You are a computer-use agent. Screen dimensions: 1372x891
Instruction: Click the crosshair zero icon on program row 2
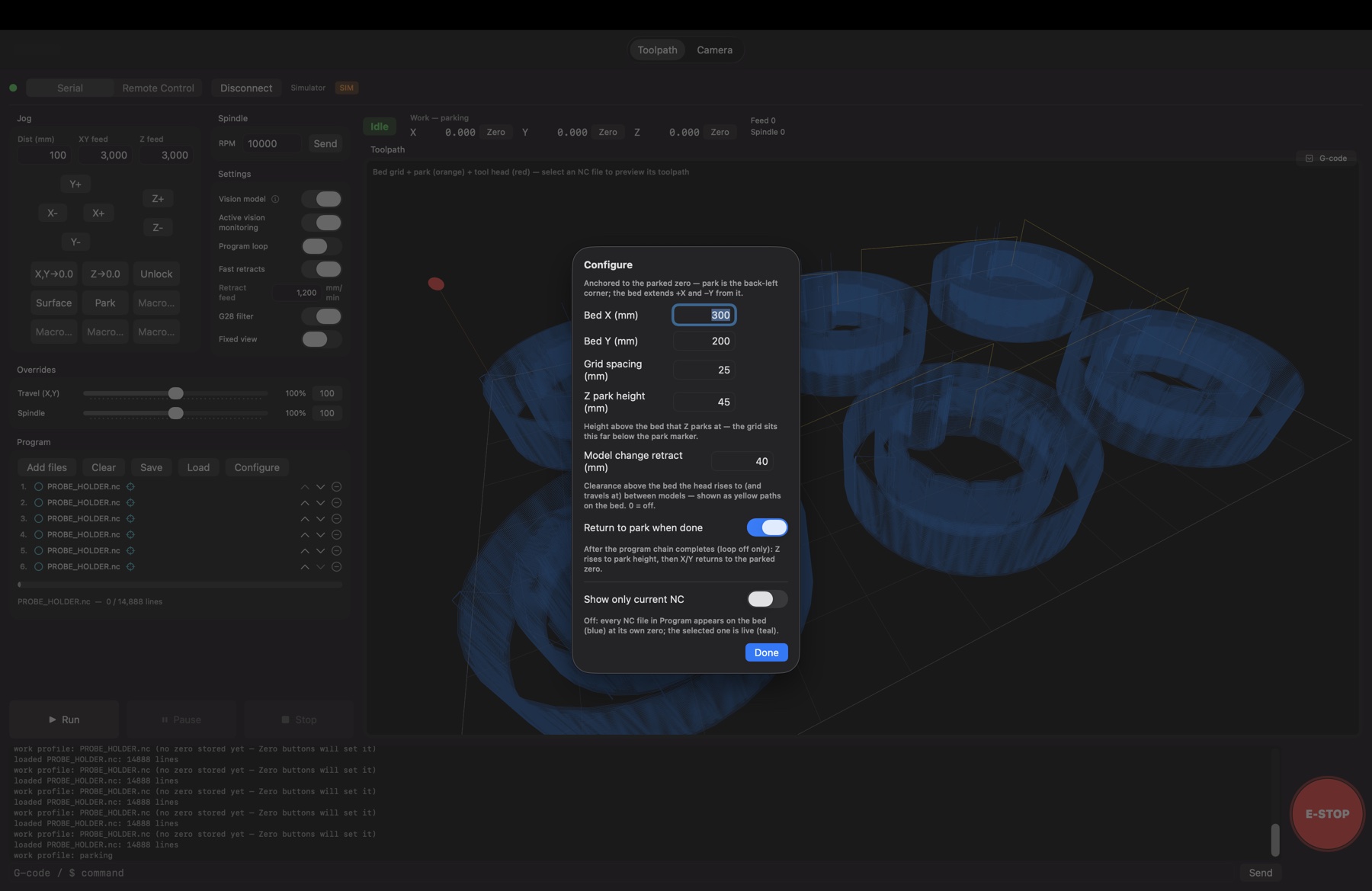(x=130, y=502)
